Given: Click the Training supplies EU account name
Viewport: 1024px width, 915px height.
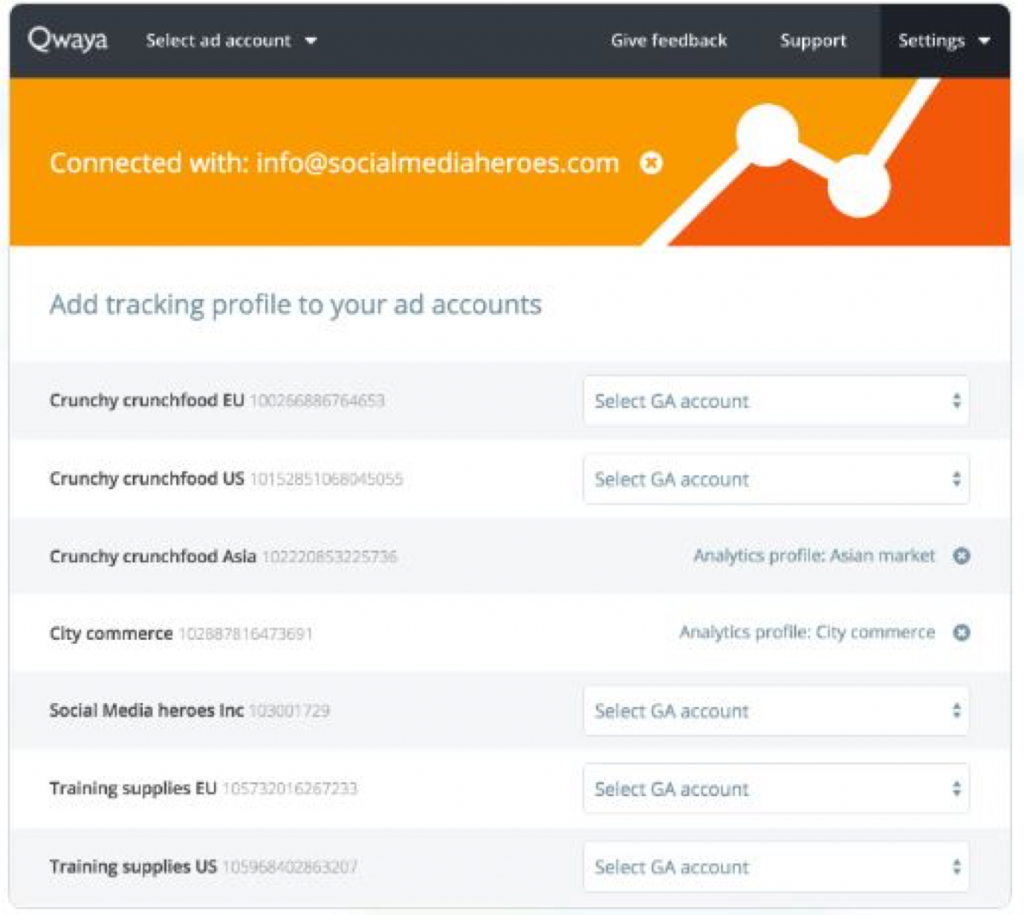Looking at the screenshot, I should click(133, 788).
